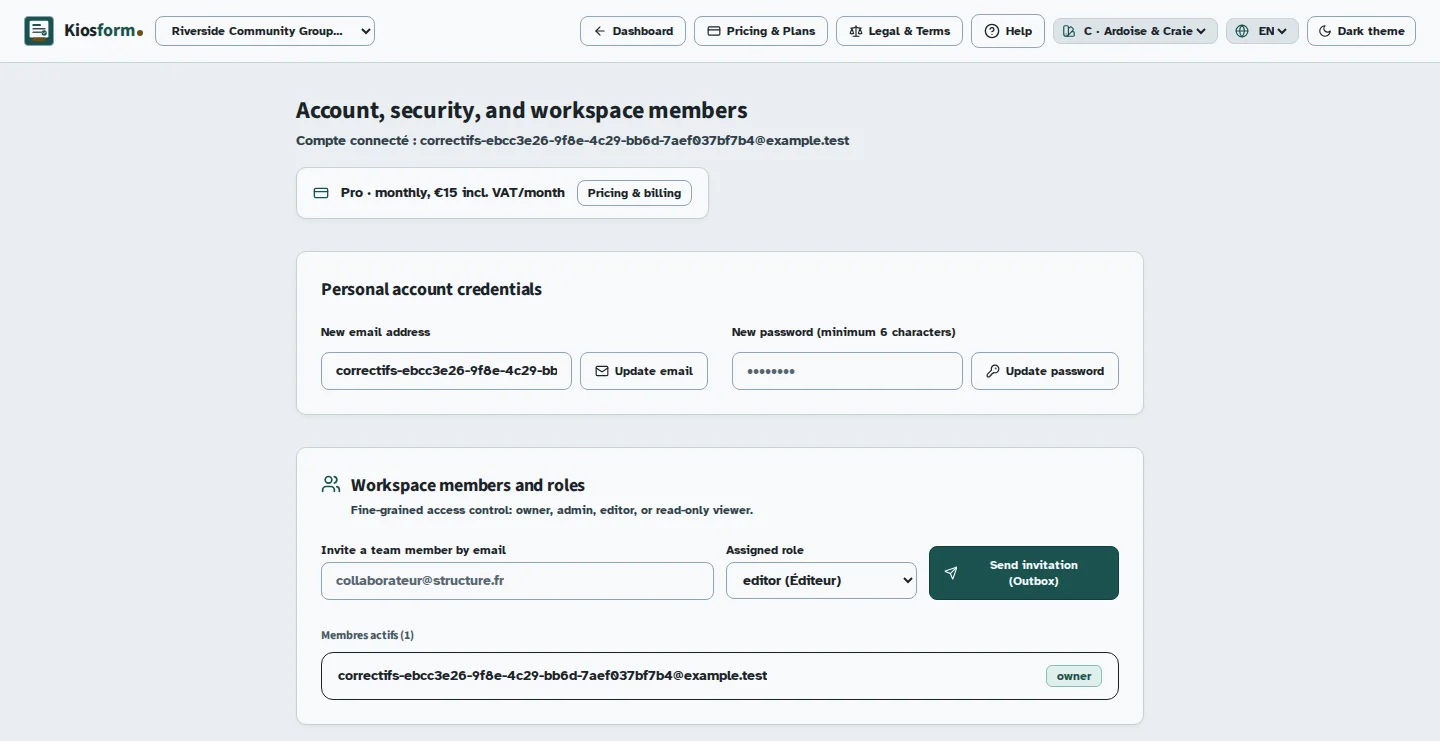Viewport: 1440px width, 741px height.
Task: Click the Kiosform logo icon
Action: pyautogui.click(x=39, y=31)
